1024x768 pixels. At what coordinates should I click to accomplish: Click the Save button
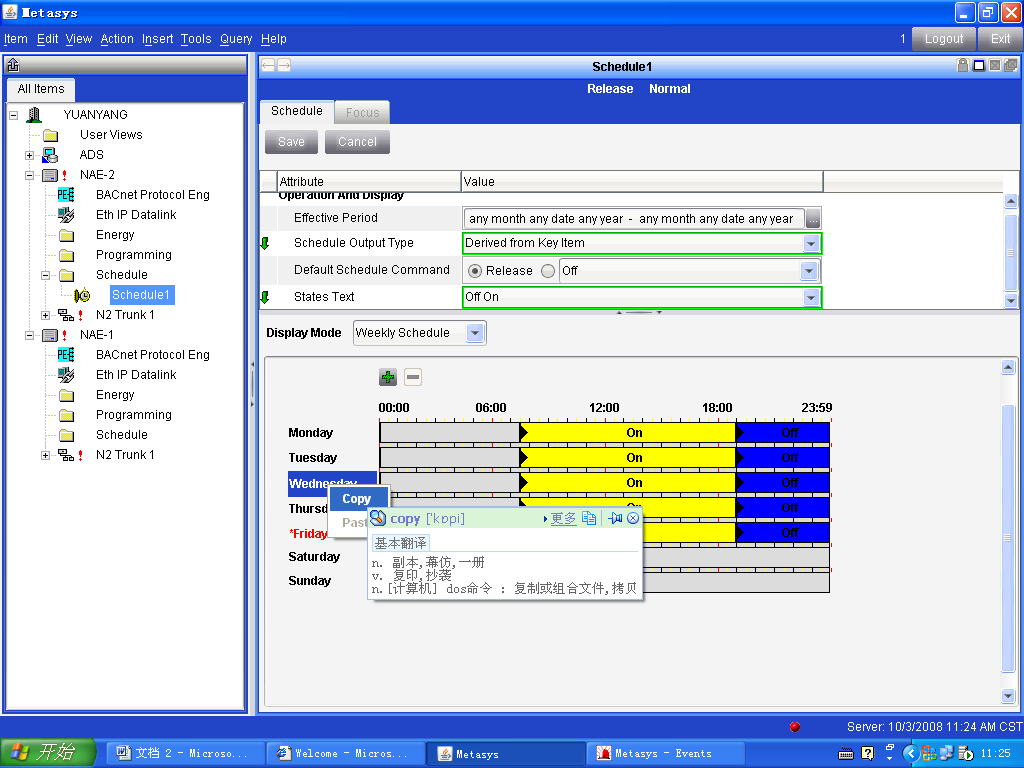pyautogui.click(x=291, y=142)
